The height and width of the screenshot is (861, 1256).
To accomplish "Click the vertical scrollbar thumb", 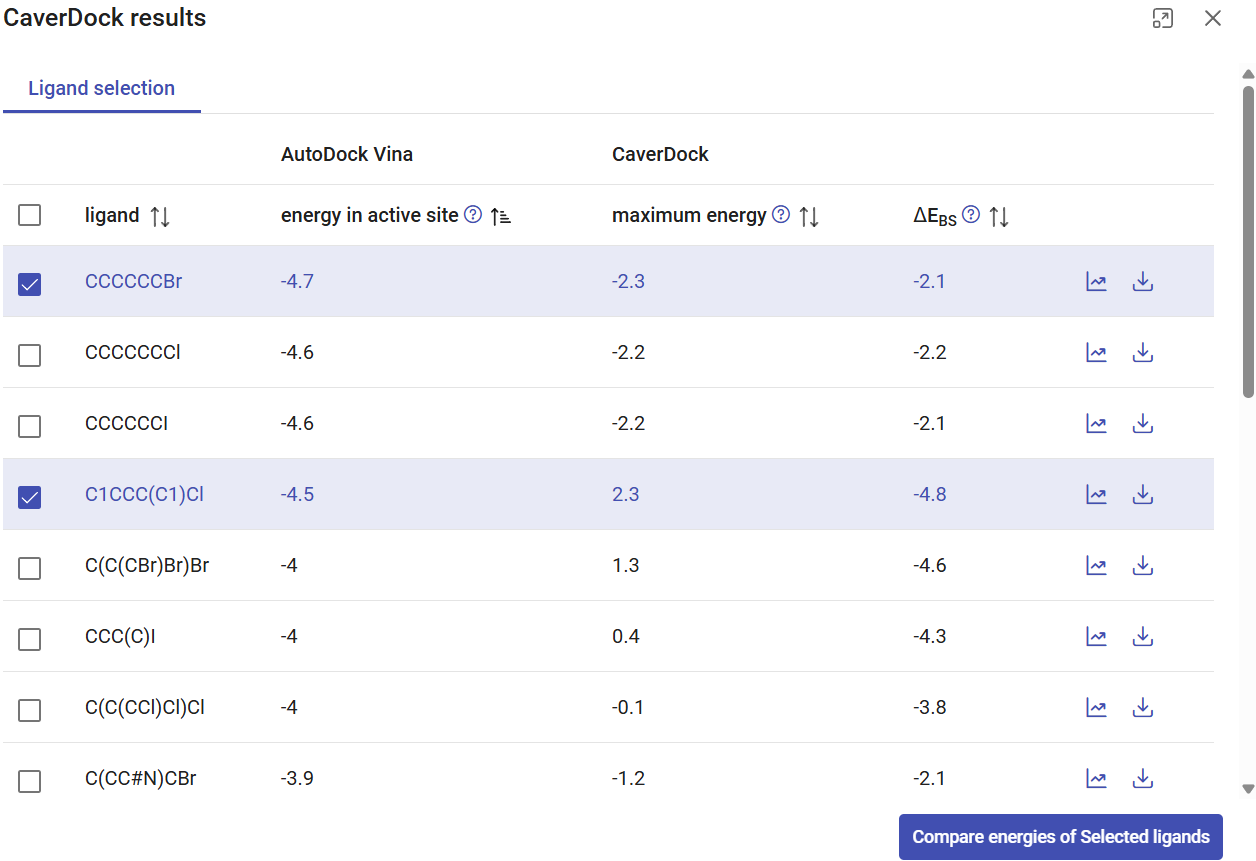I will (1248, 240).
